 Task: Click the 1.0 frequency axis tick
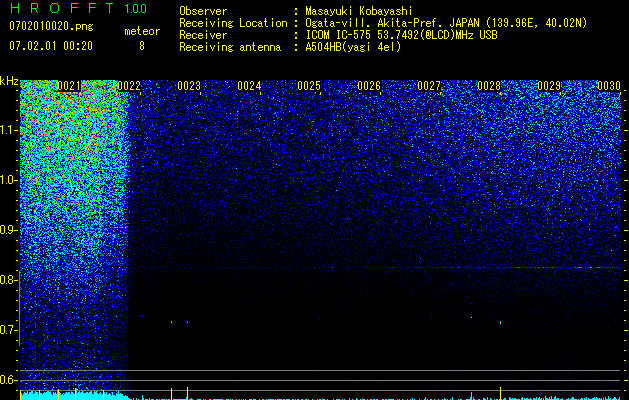(x=9, y=180)
